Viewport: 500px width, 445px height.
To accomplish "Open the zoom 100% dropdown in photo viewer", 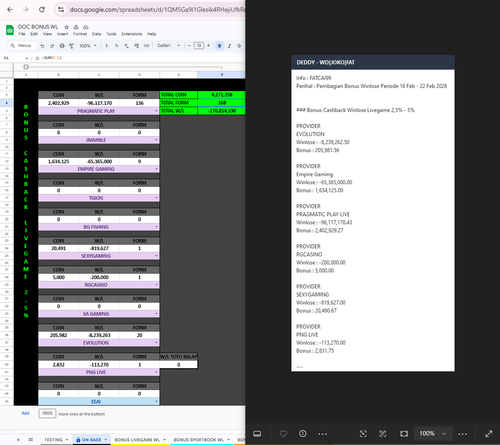I will click(433, 434).
